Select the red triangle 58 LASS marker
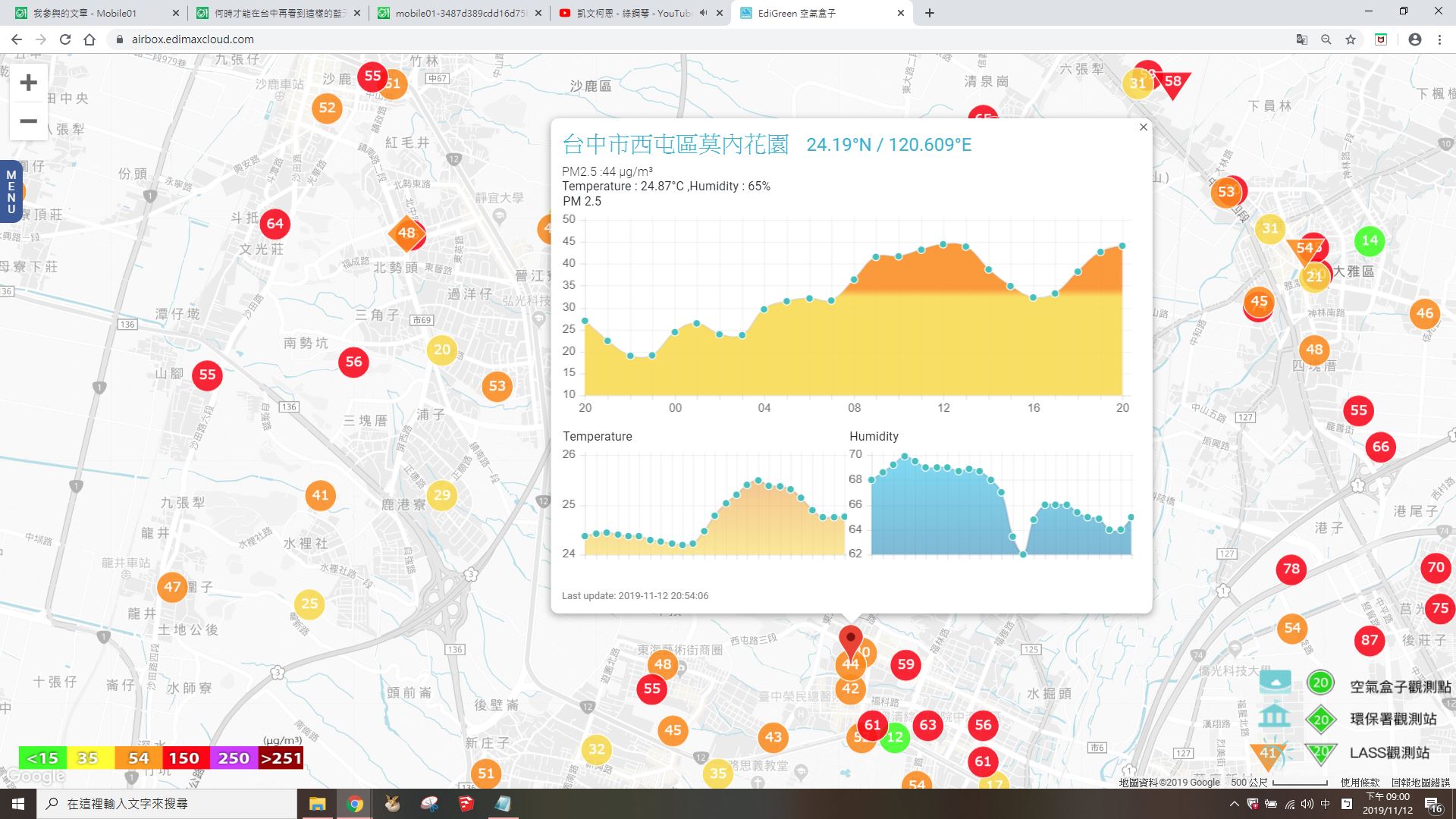1456x819 pixels. pos(1174,83)
